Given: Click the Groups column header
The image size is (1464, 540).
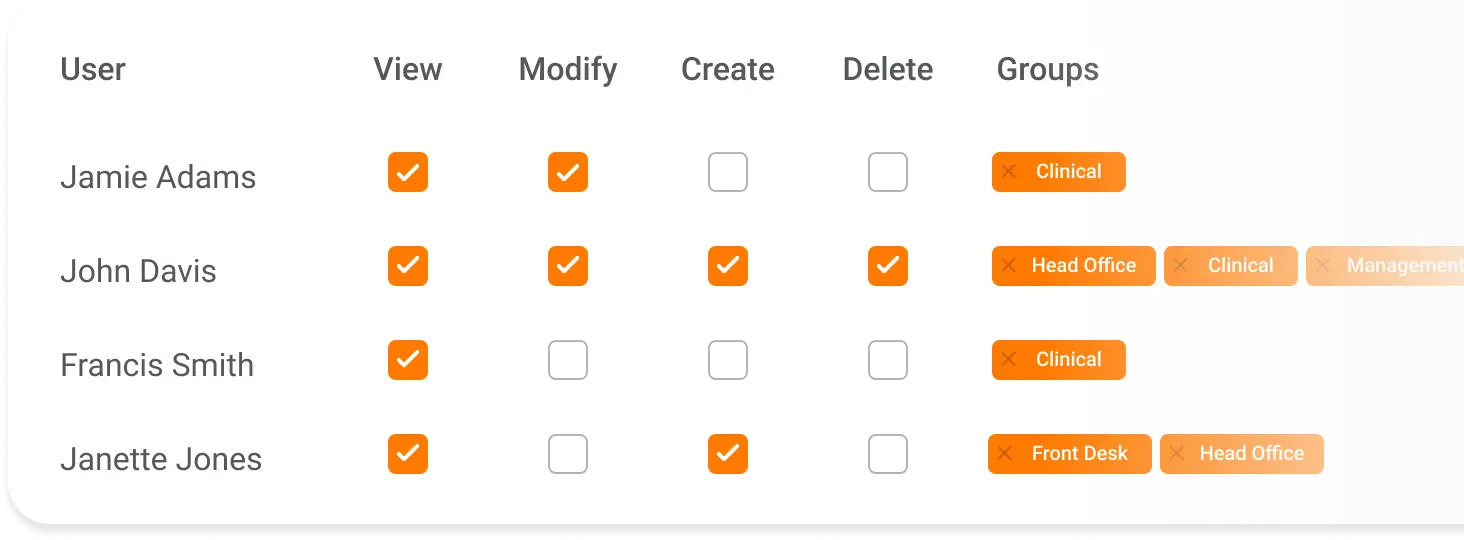Looking at the screenshot, I should 1047,69.
